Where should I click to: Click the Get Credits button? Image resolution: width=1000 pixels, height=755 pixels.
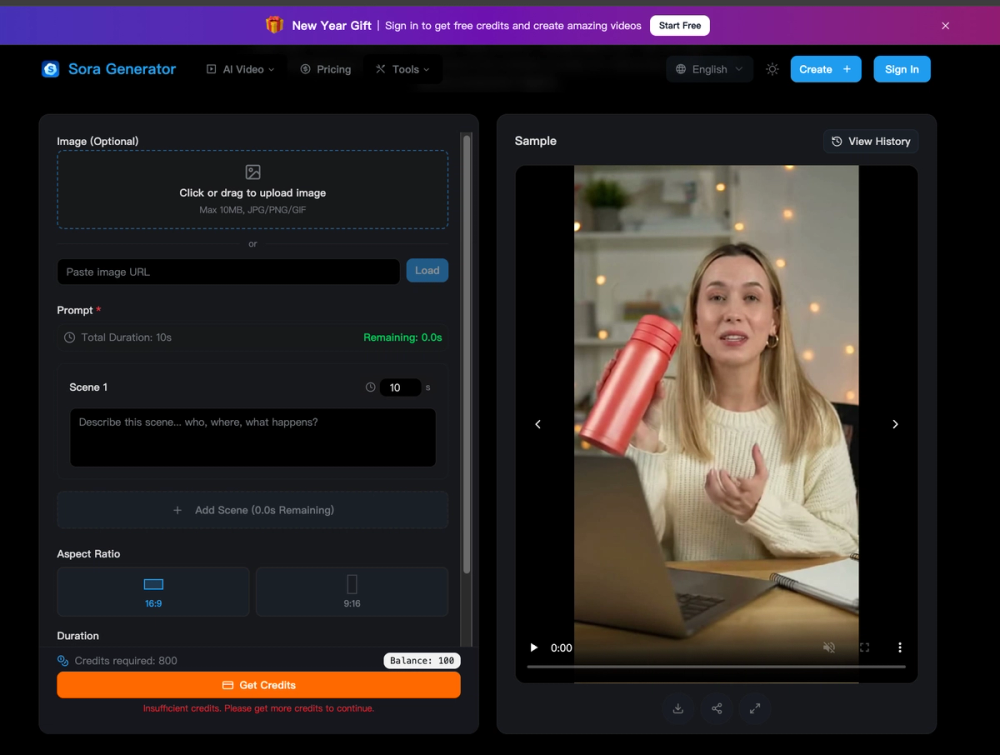[258, 685]
